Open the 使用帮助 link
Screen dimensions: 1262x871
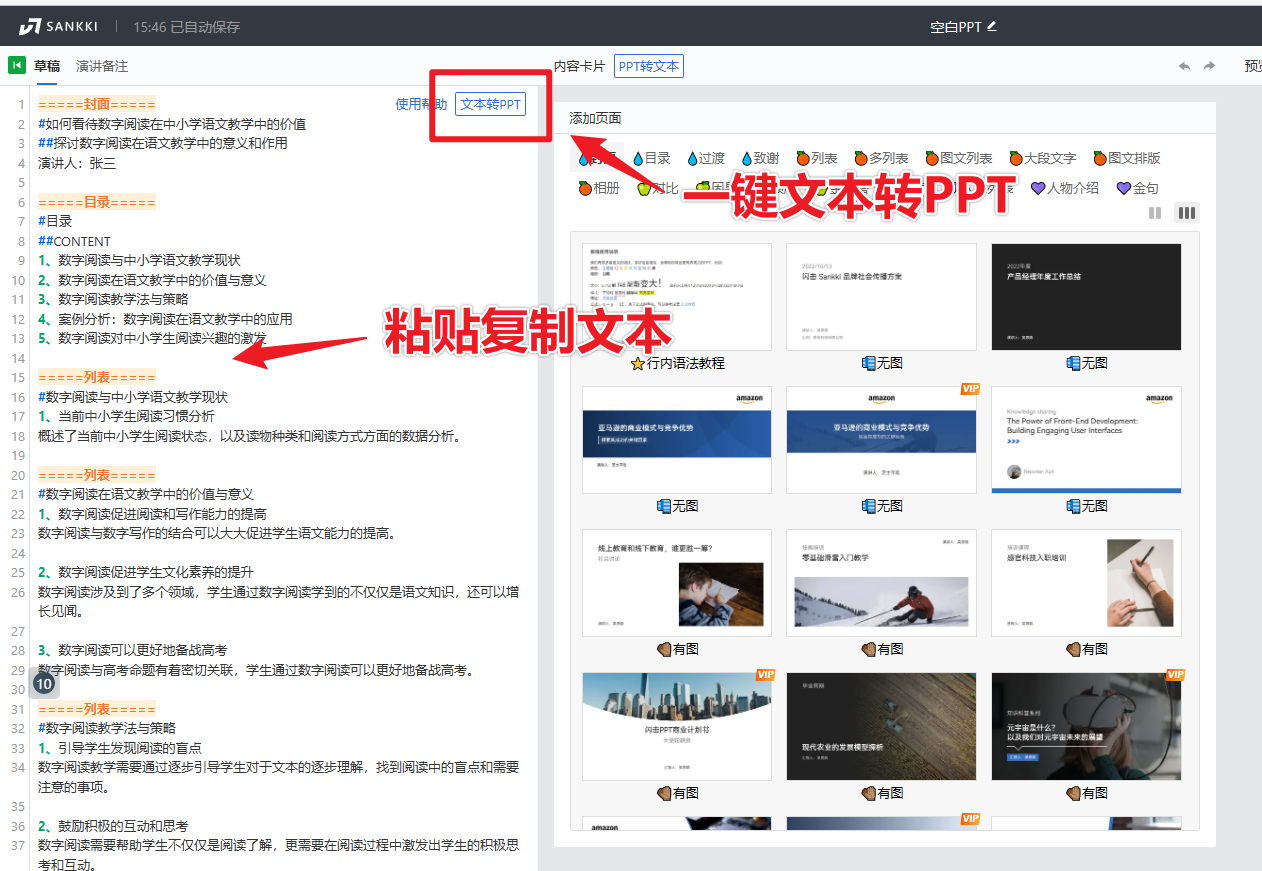pos(421,104)
